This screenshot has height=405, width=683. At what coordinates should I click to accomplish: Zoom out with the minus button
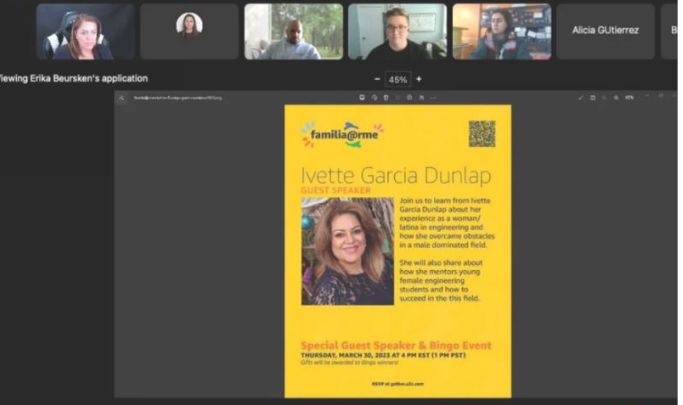point(377,79)
